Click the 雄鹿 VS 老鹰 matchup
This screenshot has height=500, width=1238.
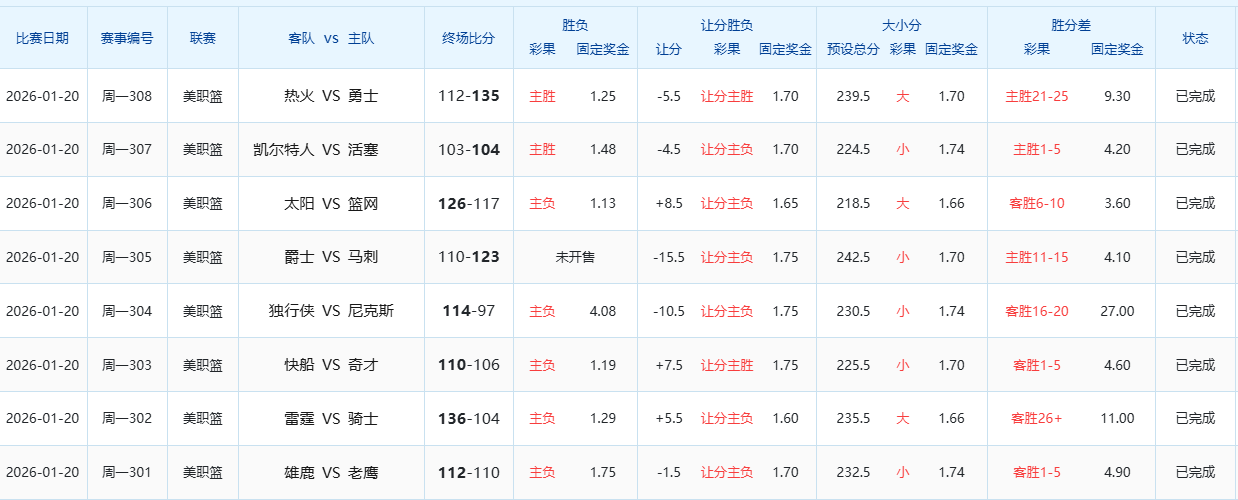click(331, 472)
